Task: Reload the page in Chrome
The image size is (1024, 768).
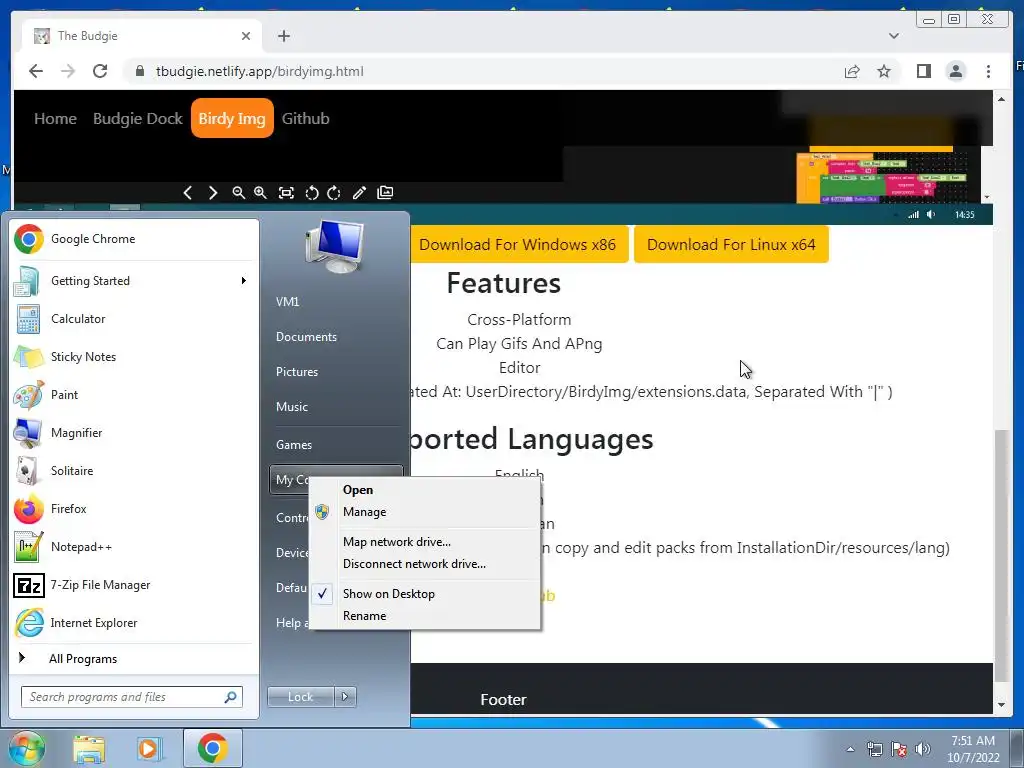Action: point(100,71)
